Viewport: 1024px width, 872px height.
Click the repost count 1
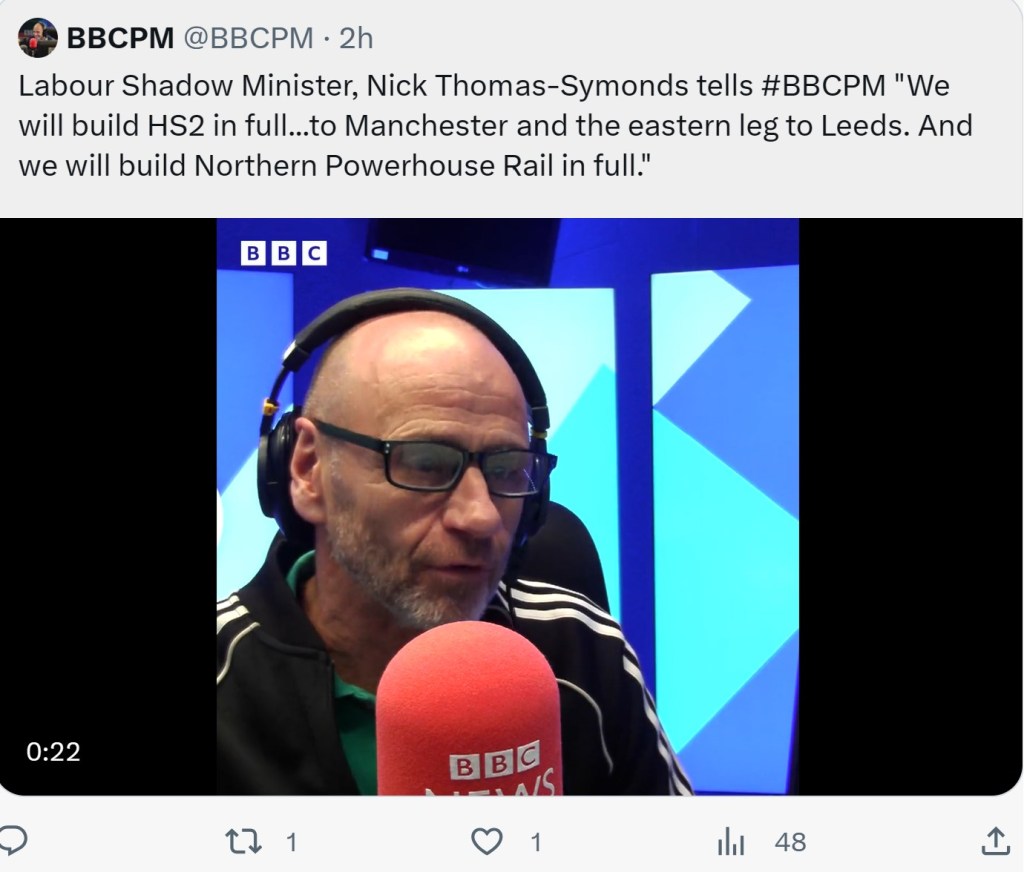tap(292, 842)
